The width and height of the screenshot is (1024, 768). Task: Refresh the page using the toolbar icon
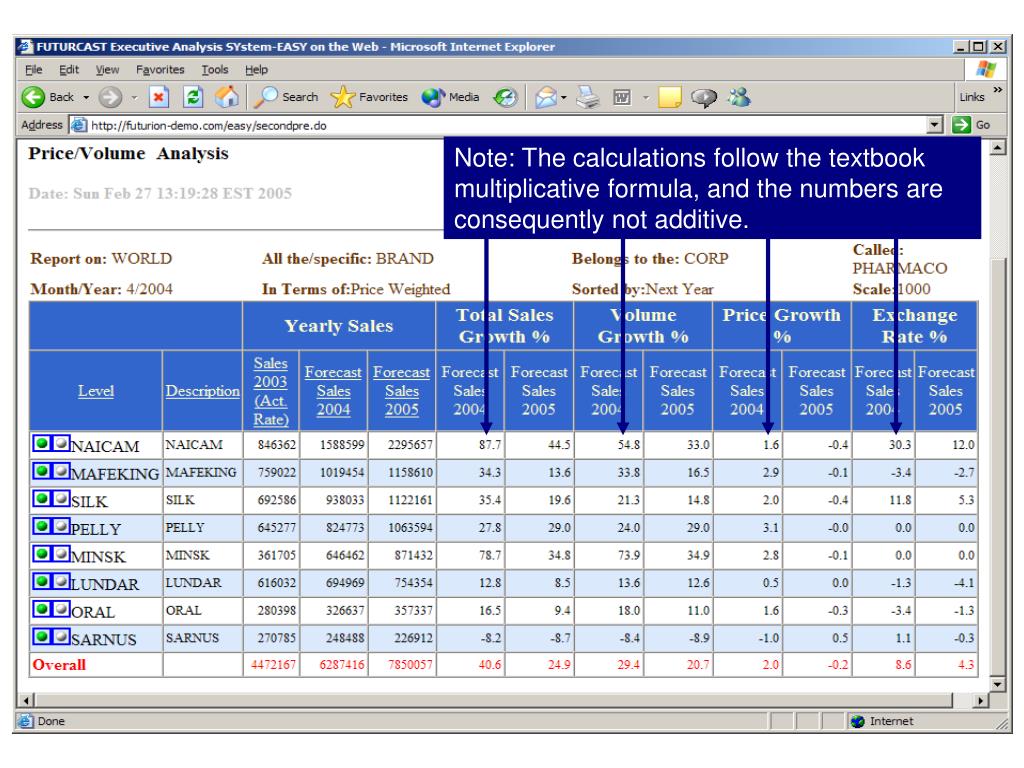pyautogui.click(x=193, y=97)
